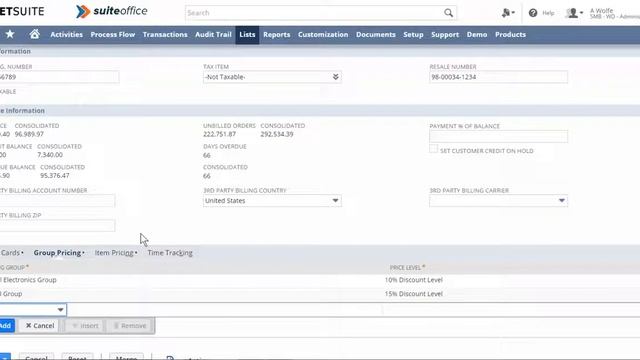Switch to the Cards subtab

click(11, 253)
